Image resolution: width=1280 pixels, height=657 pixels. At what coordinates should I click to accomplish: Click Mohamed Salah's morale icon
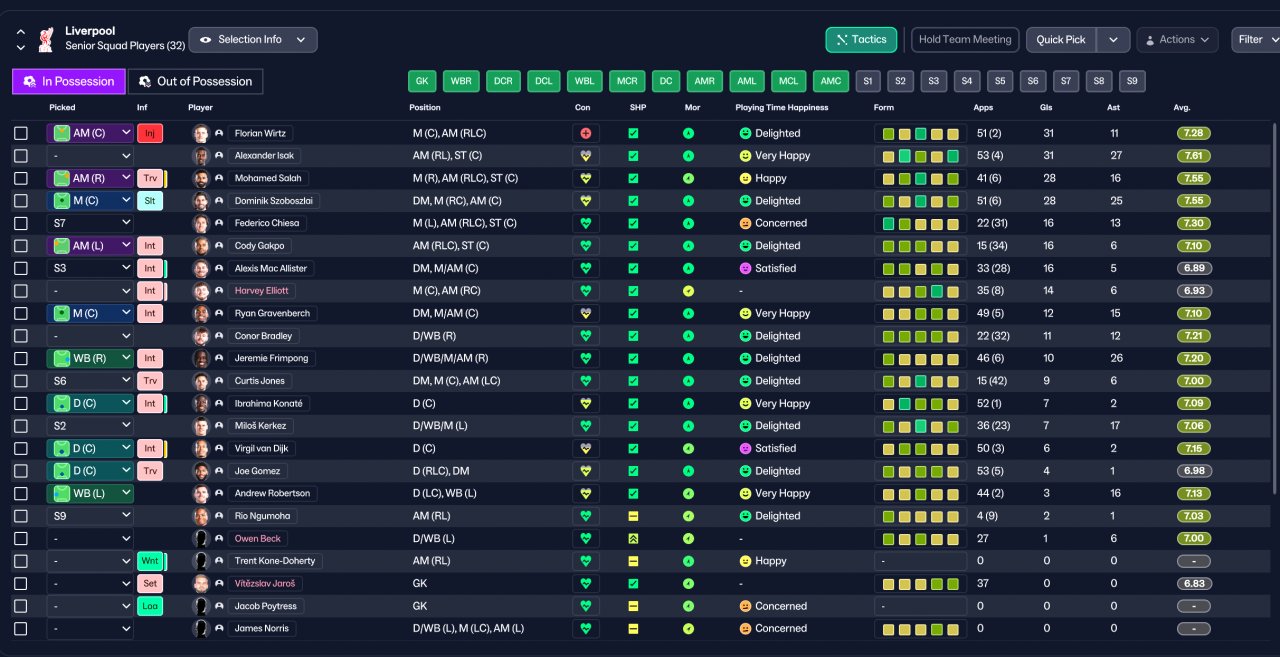click(688, 178)
